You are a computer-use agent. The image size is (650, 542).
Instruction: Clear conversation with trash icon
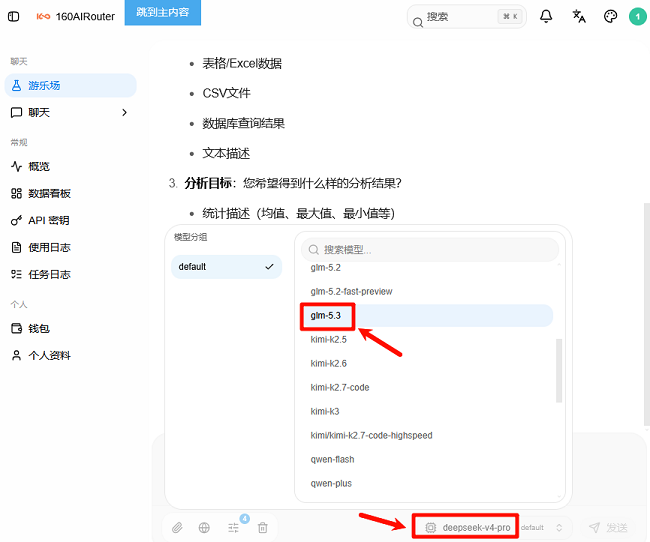coord(263,527)
